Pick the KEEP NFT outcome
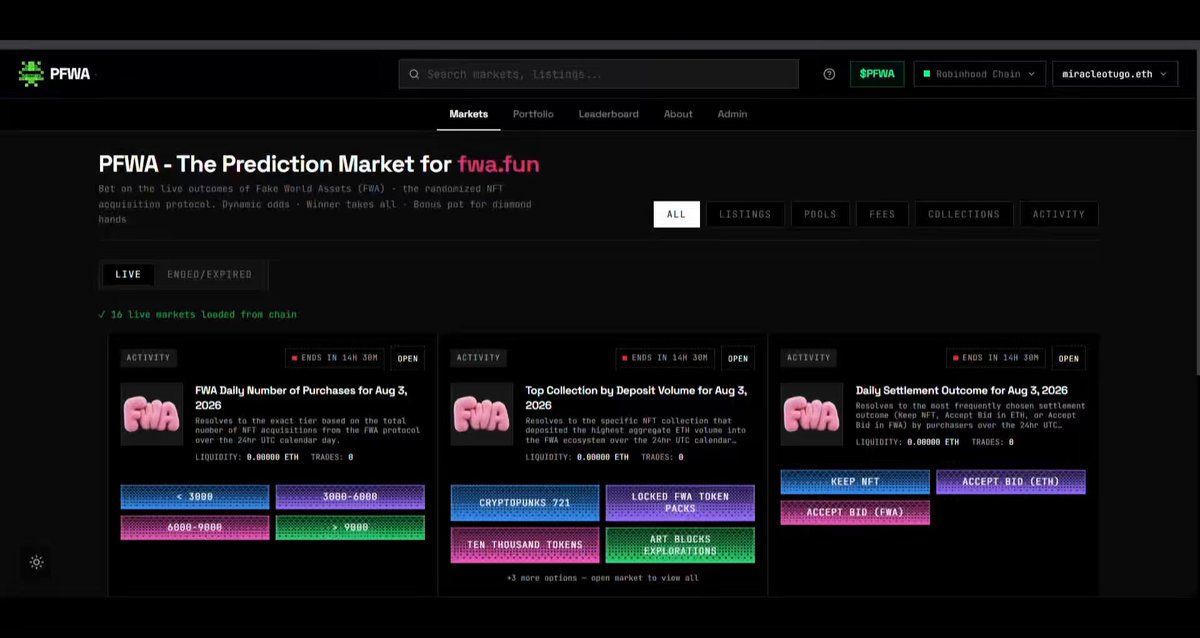Viewport: 1200px width, 638px height. 855,482
